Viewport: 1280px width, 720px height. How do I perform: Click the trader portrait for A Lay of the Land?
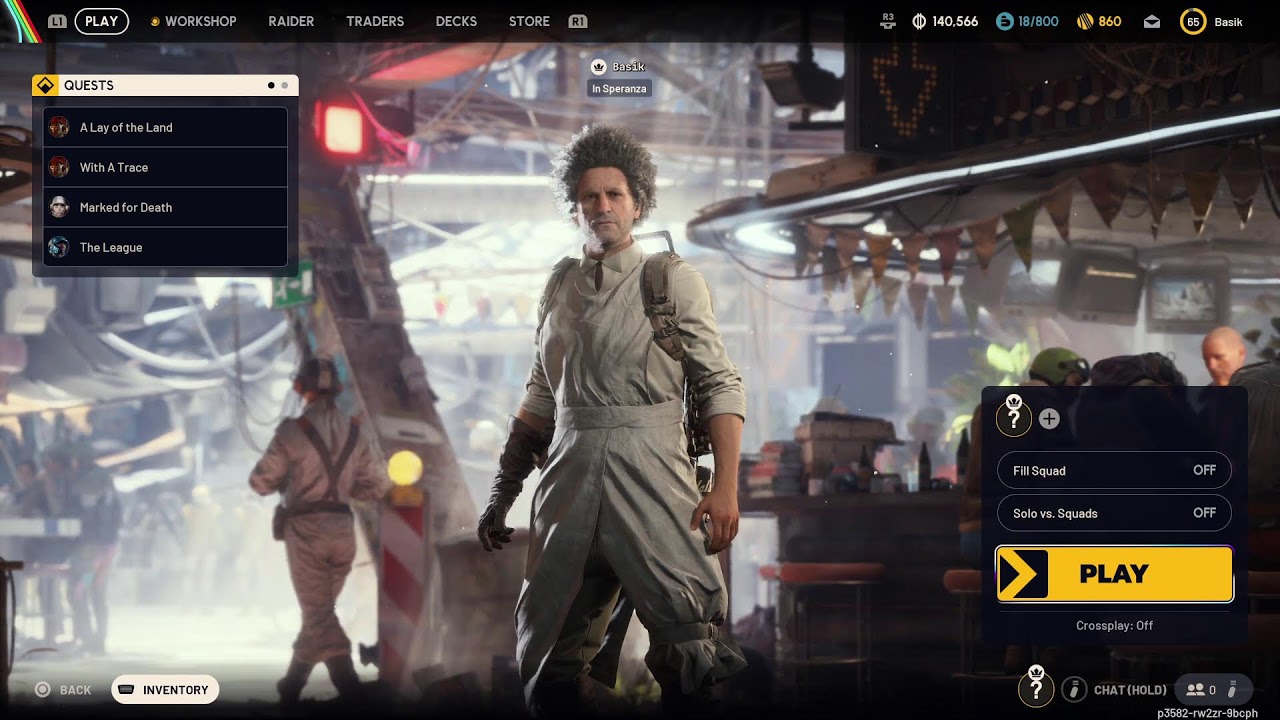[59, 127]
